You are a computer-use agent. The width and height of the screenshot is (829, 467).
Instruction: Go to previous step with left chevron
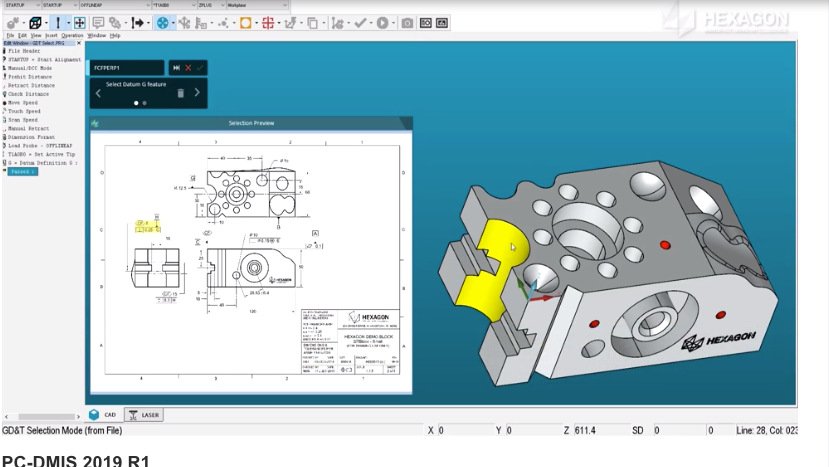click(98, 93)
